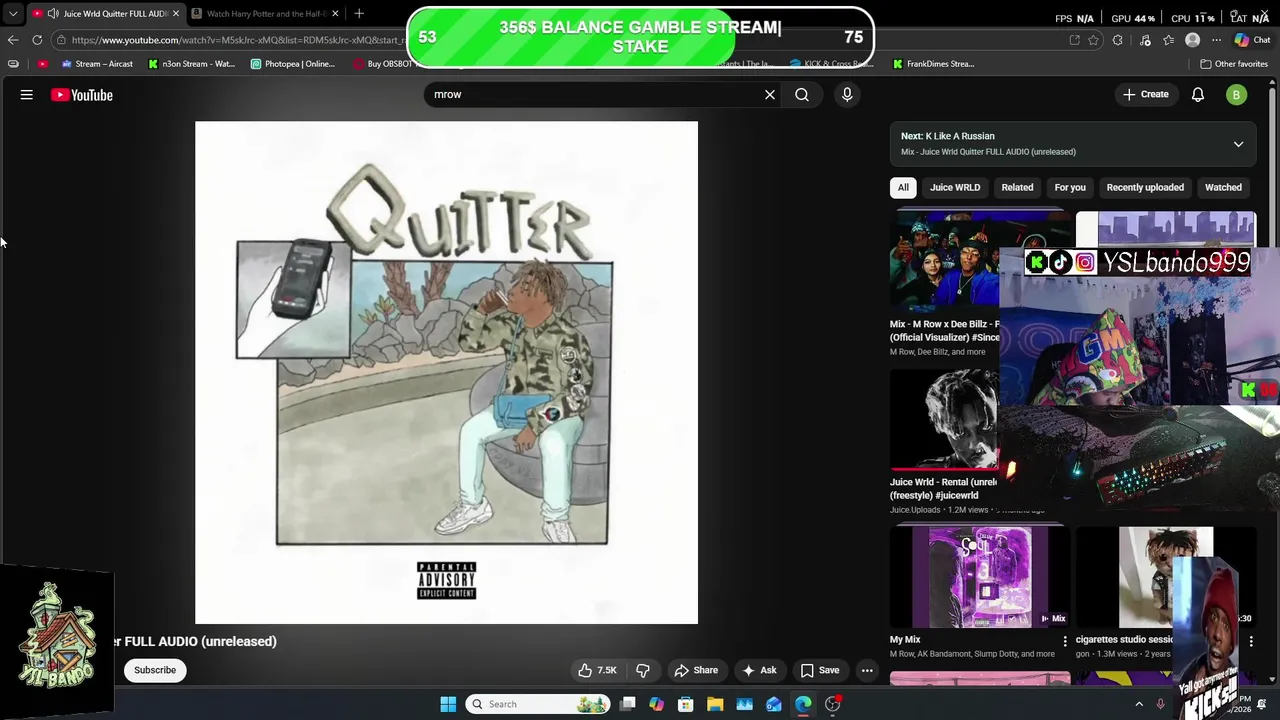Click the magnifier search button
This screenshot has width=1280, height=720.
click(x=802, y=94)
